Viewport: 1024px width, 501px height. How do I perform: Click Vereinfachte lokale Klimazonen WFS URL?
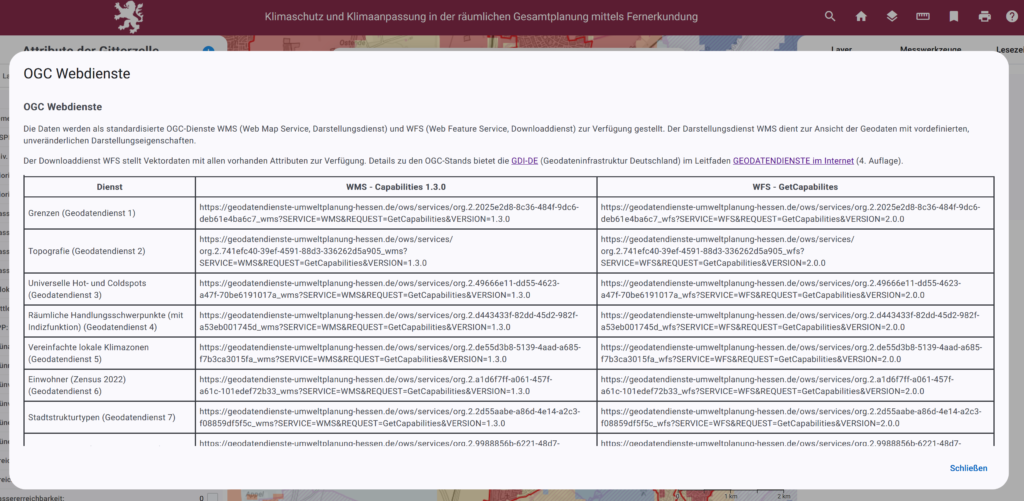[790, 353]
